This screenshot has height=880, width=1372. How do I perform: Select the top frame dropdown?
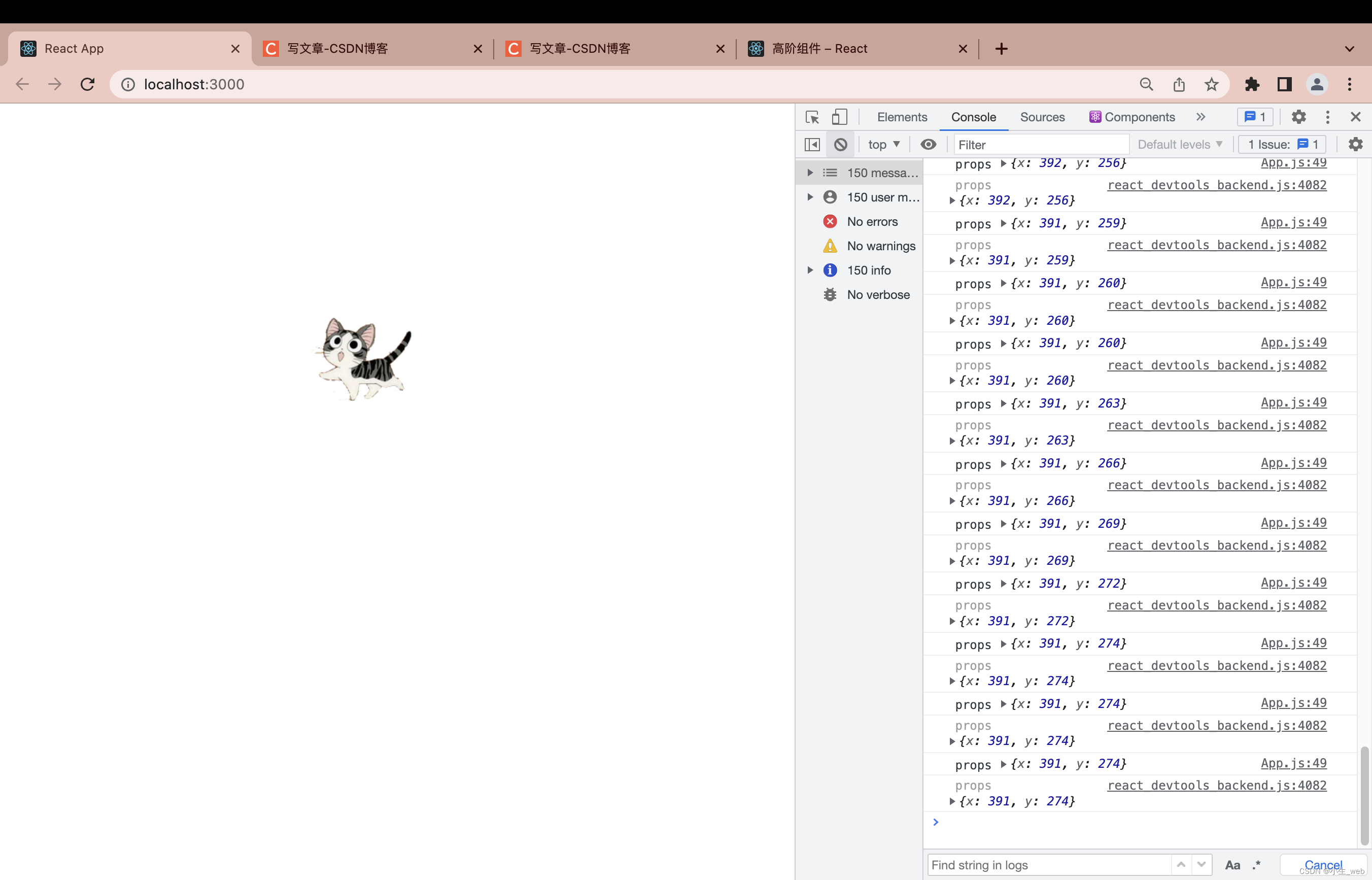click(880, 144)
